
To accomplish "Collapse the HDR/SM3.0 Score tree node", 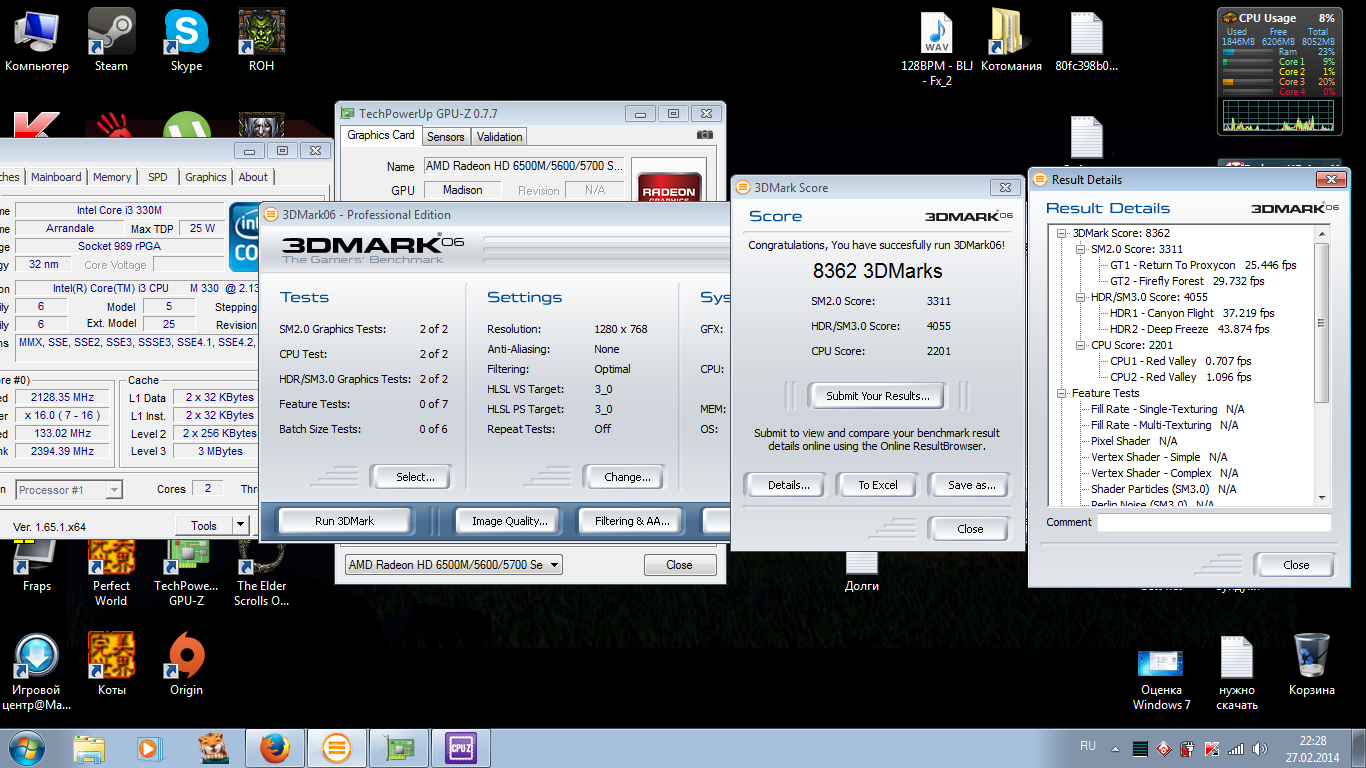I will click(1081, 297).
